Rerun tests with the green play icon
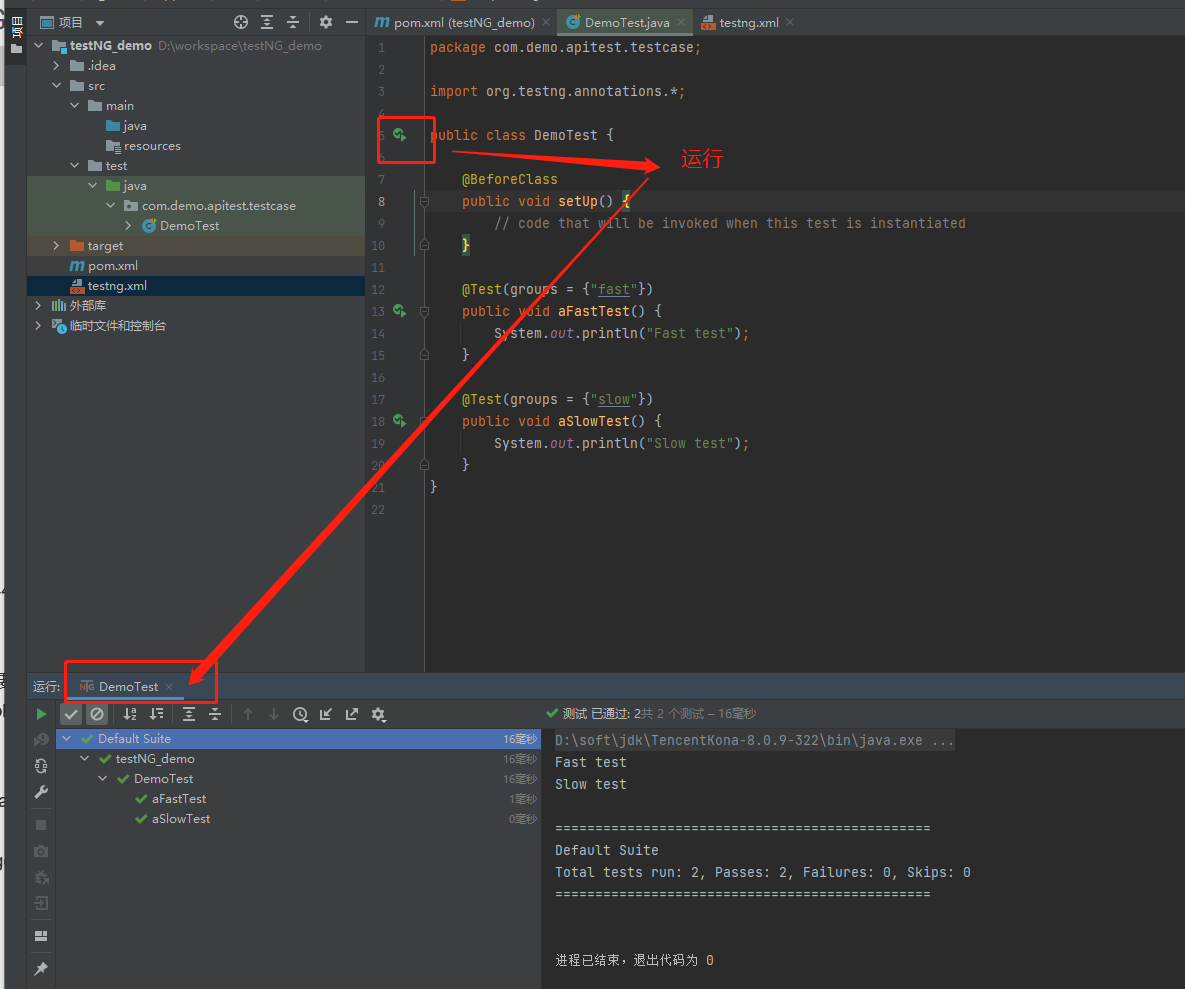Screen dimensions: 1185x989 41,713
